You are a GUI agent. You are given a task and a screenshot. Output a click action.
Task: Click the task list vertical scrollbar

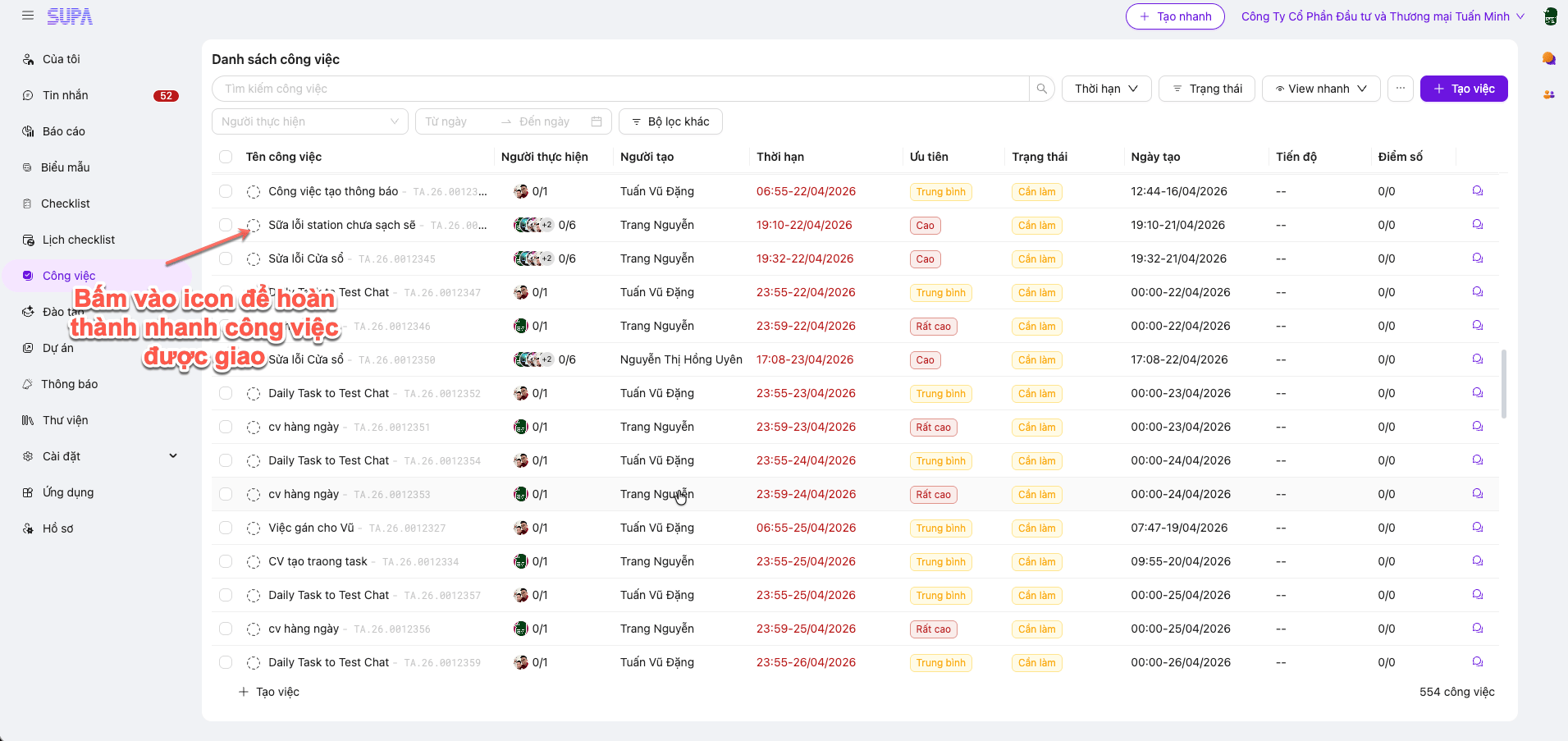pyautogui.click(x=1504, y=384)
